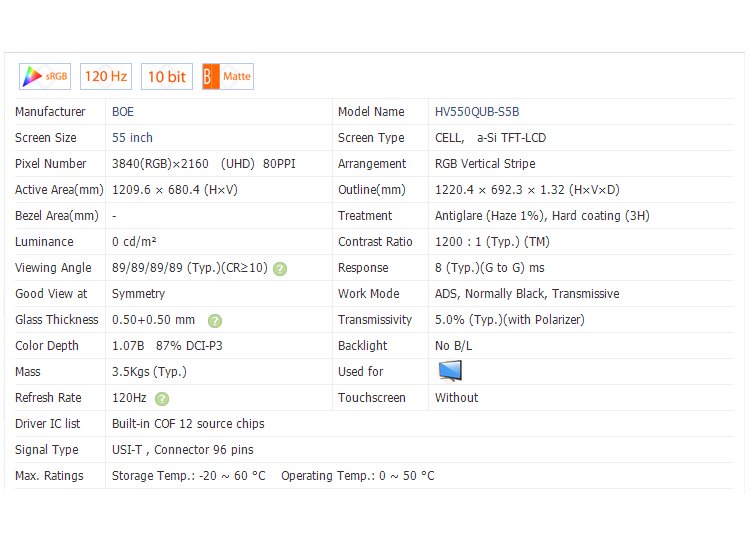The height and width of the screenshot is (550, 750).
Task: Click the 1.07B 87% DCI-P3 color depth
Action: pyautogui.click(x=167, y=346)
